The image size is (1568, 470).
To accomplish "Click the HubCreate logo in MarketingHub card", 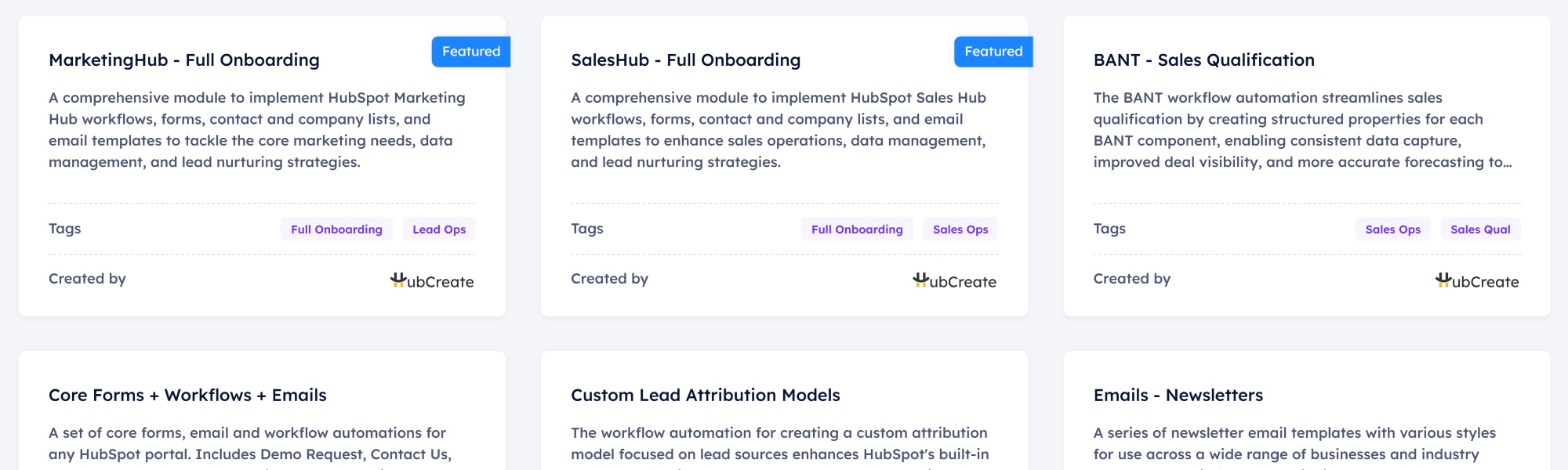I will pos(432,280).
